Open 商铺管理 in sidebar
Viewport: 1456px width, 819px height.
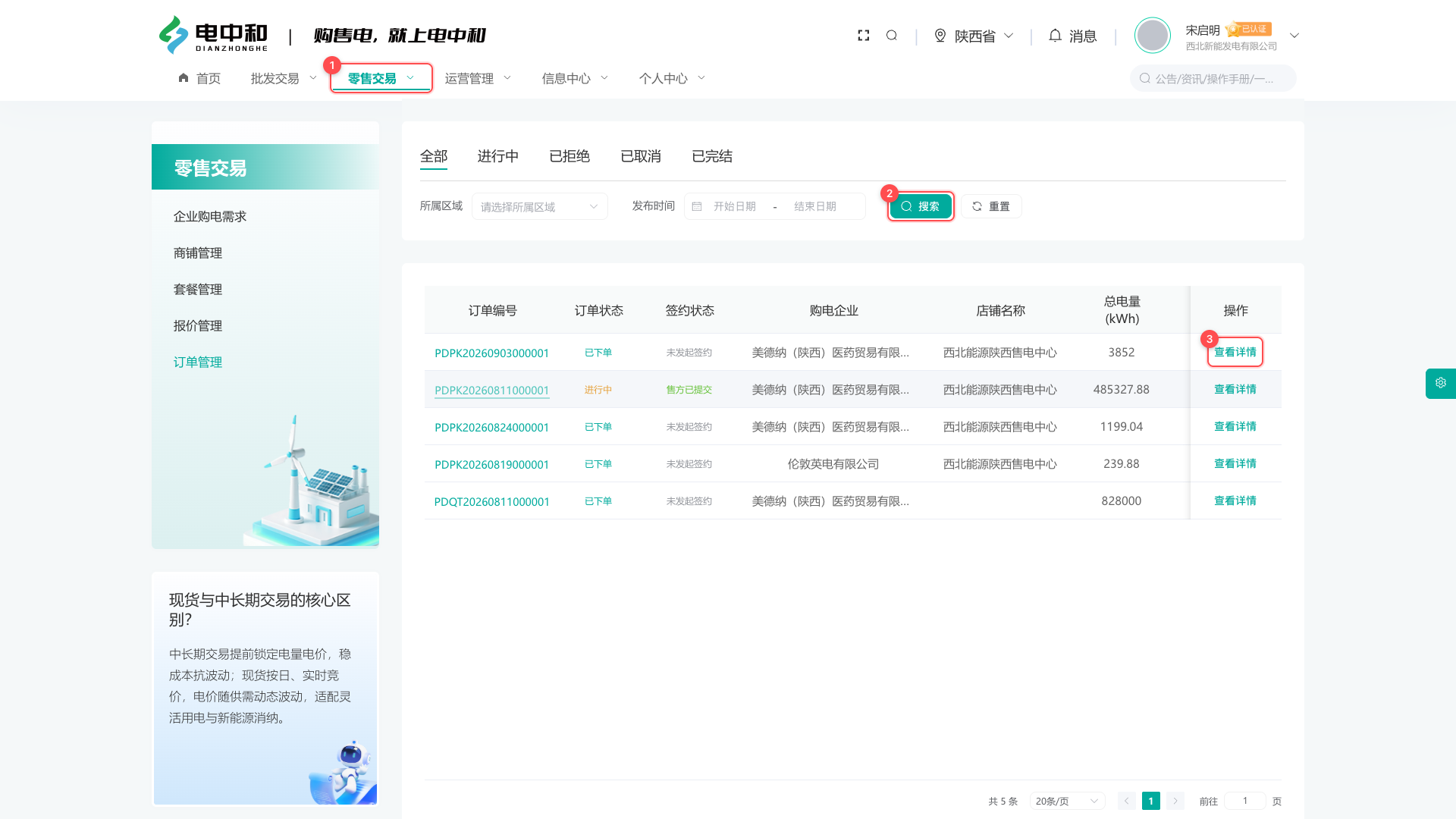click(198, 253)
